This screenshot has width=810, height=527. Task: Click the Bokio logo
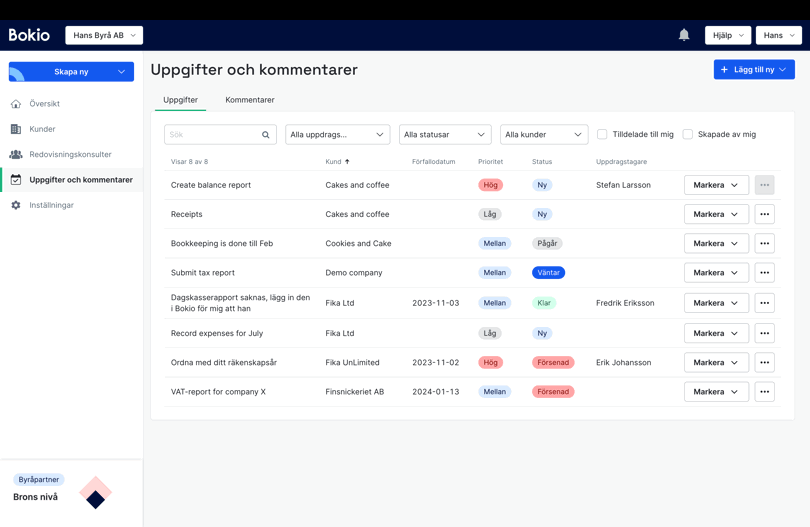tap(29, 35)
